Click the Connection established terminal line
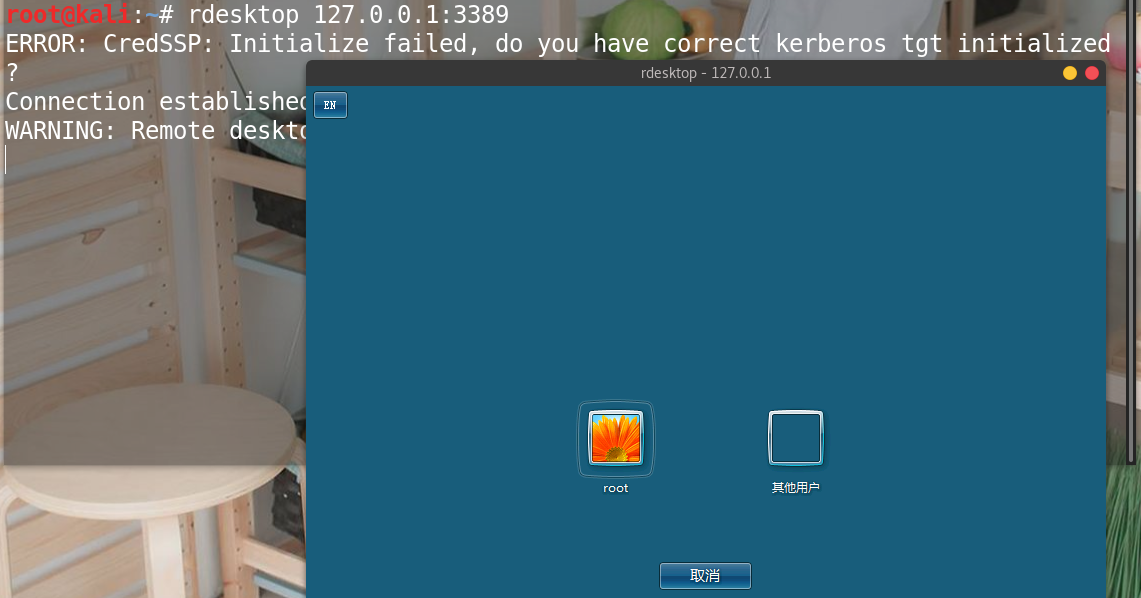This screenshot has width=1141, height=598. (x=156, y=102)
